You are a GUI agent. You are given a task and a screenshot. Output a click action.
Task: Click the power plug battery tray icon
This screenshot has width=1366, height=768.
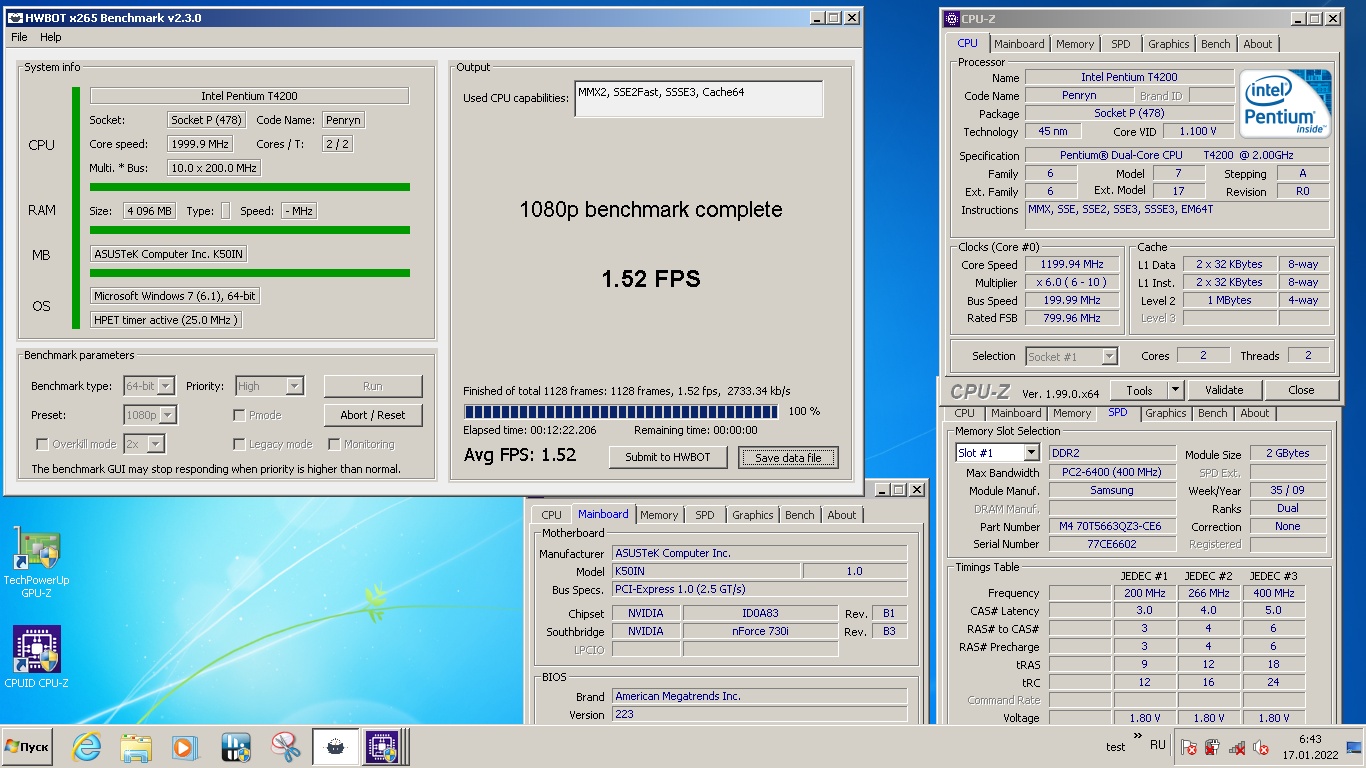(1212, 747)
